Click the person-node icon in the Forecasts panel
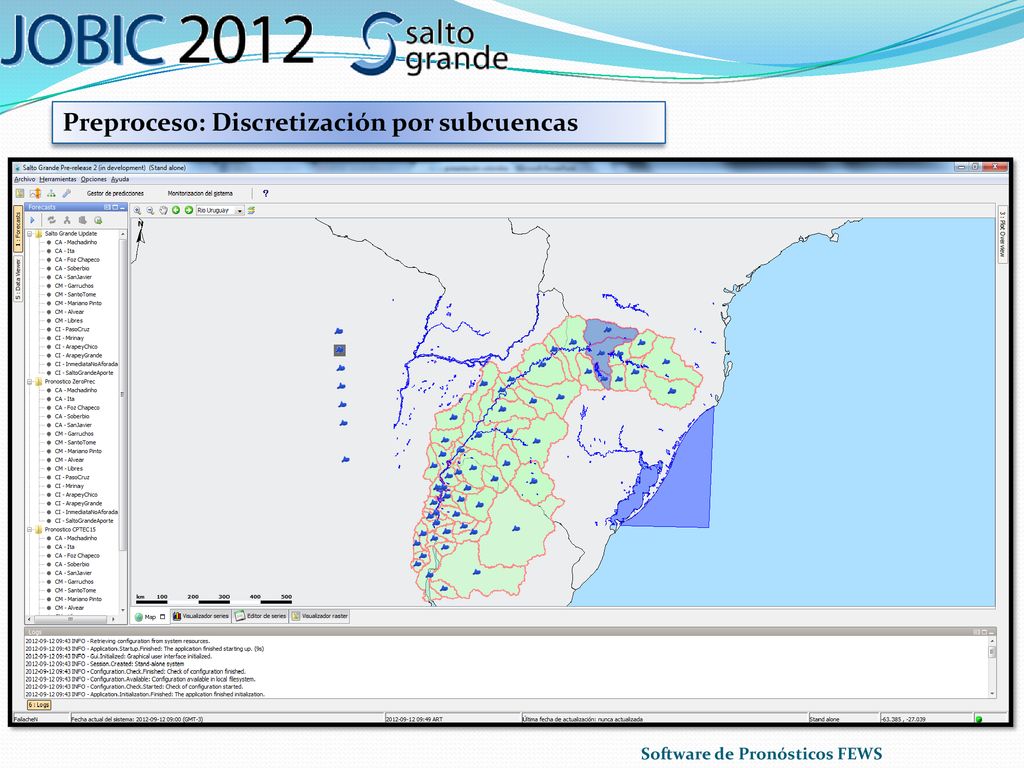Viewport: 1024px width, 768px height. click(67, 220)
